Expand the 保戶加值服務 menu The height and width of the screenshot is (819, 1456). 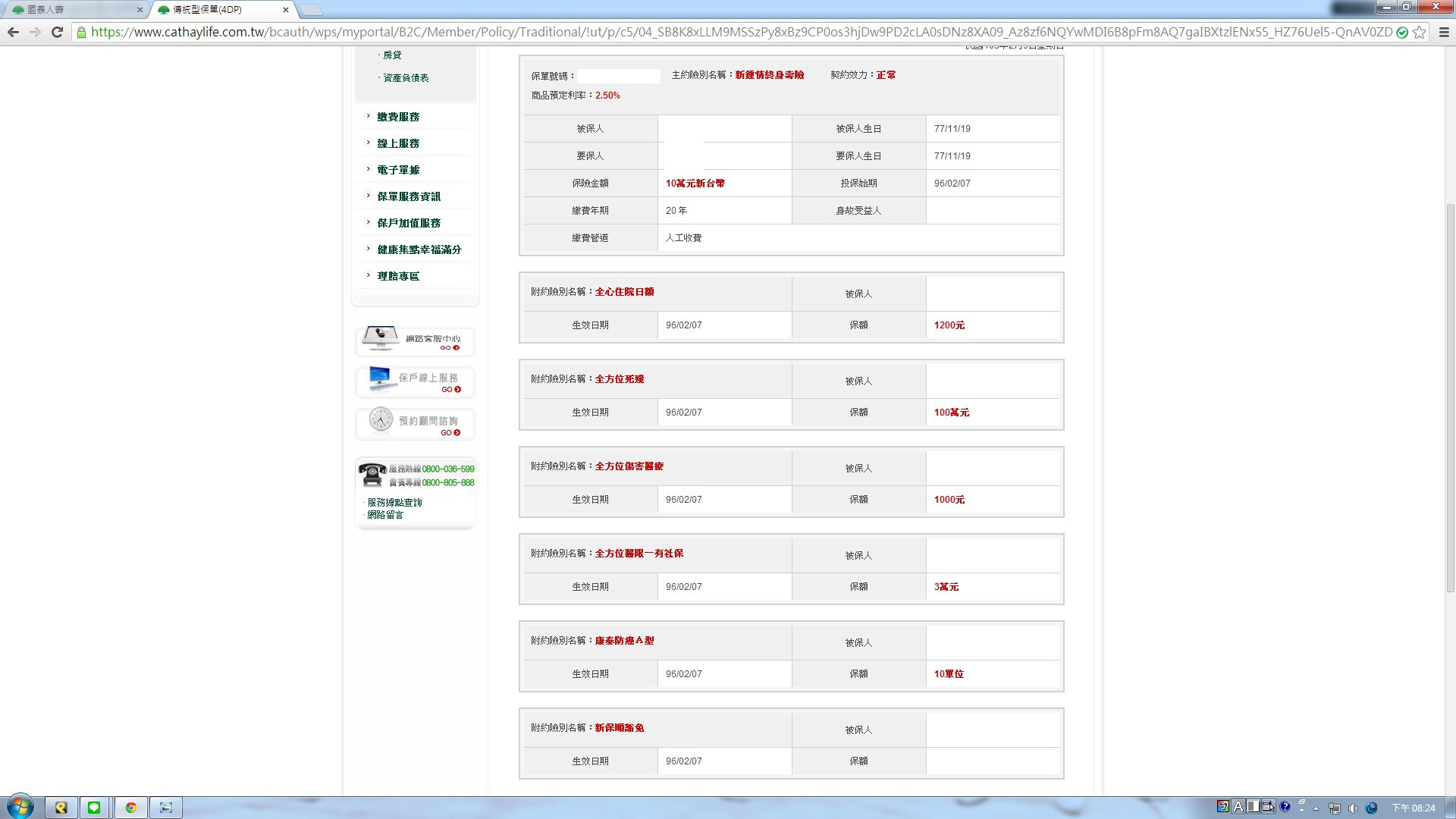409,223
